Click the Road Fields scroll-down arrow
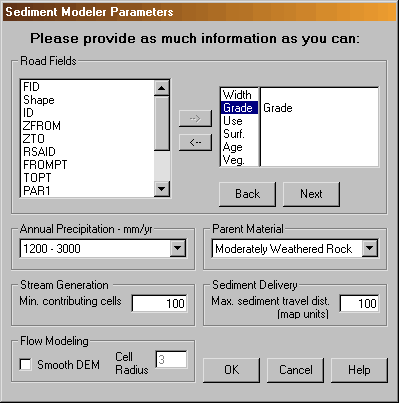Viewport: 400px width, 404px height. pos(162,189)
